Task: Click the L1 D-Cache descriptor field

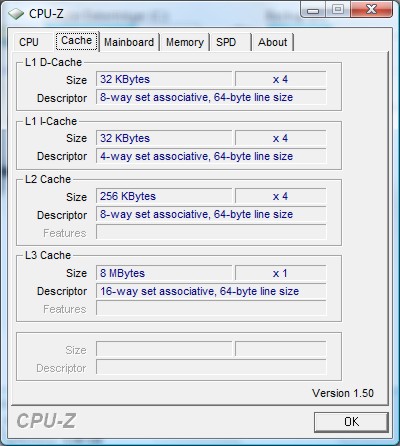Action: click(211, 97)
